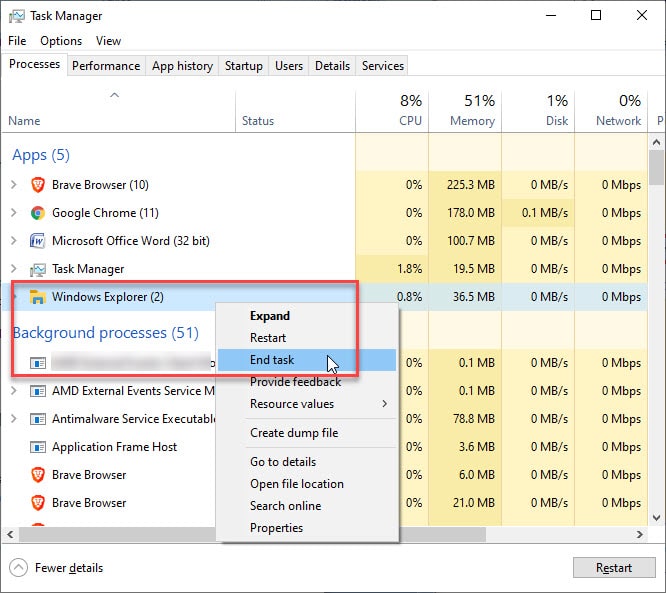The width and height of the screenshot is (666, 593).
Task: Click the horizontal scrollbar right arrow
Action: (x=640, y=534)
